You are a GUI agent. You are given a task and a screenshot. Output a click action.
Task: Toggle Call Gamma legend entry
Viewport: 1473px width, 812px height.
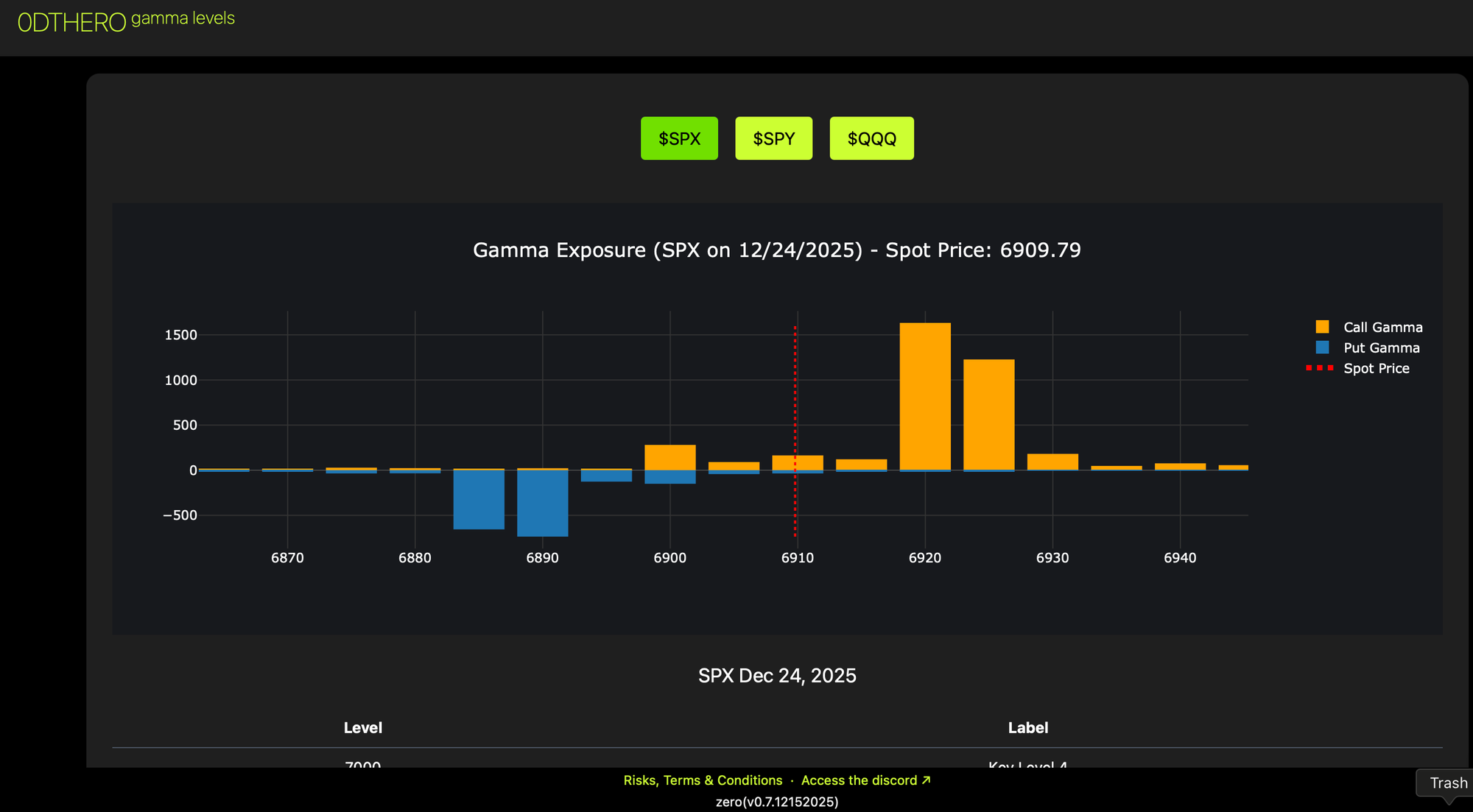point(1382,327)
